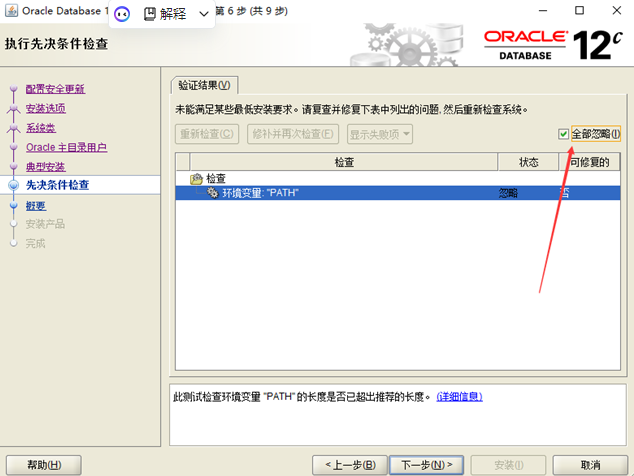
Task: Go to the Oracle 主目录用户 step
Action: [66, 147]
